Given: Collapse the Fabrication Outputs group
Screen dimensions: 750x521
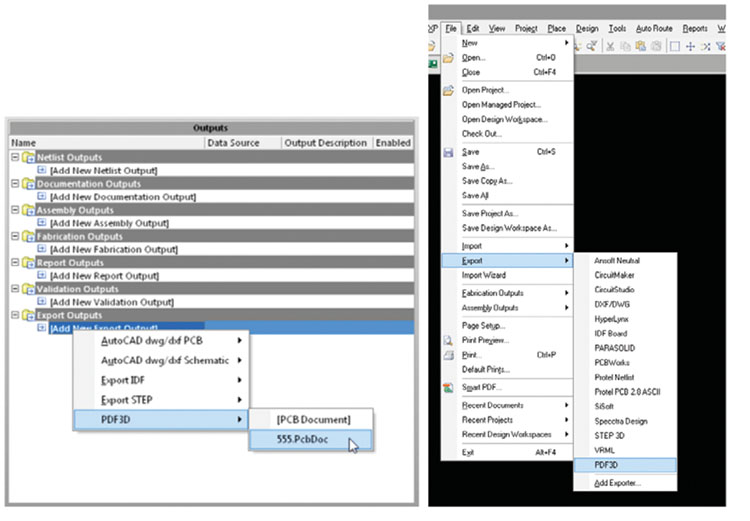Looking at the screenshot, I should 15,237.
